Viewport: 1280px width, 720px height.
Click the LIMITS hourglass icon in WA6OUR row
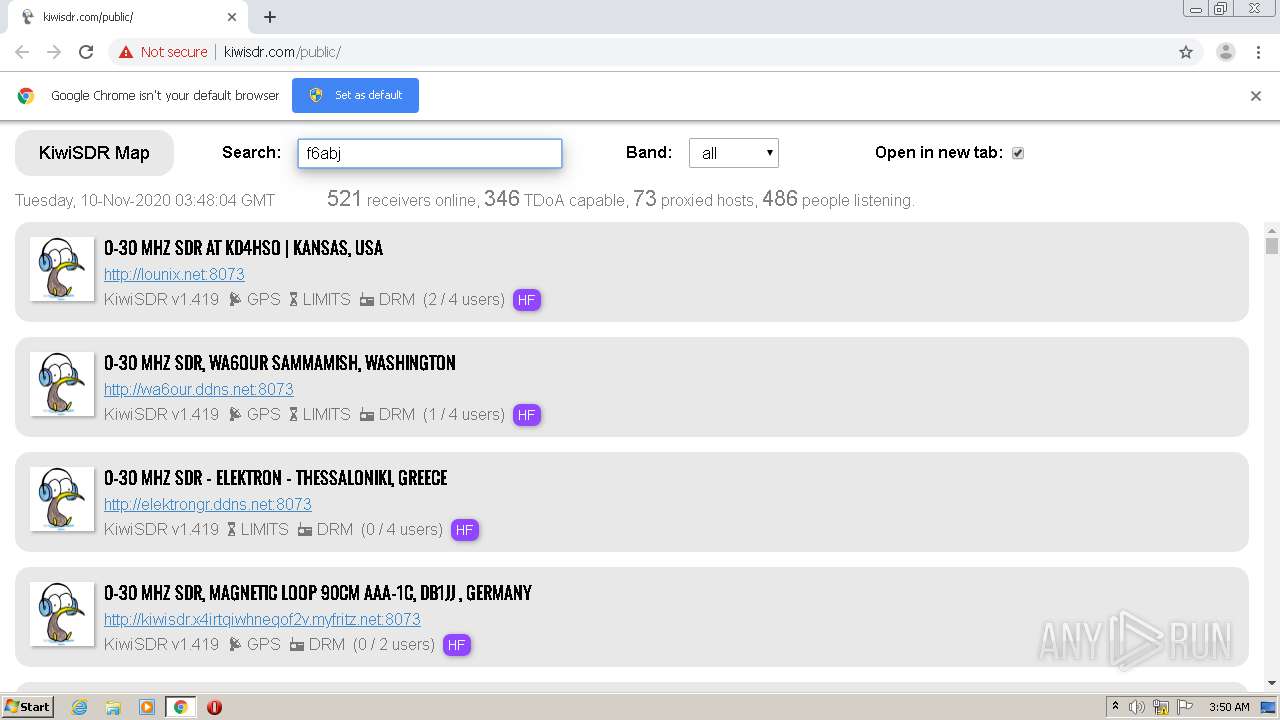(x=294, y=415)
